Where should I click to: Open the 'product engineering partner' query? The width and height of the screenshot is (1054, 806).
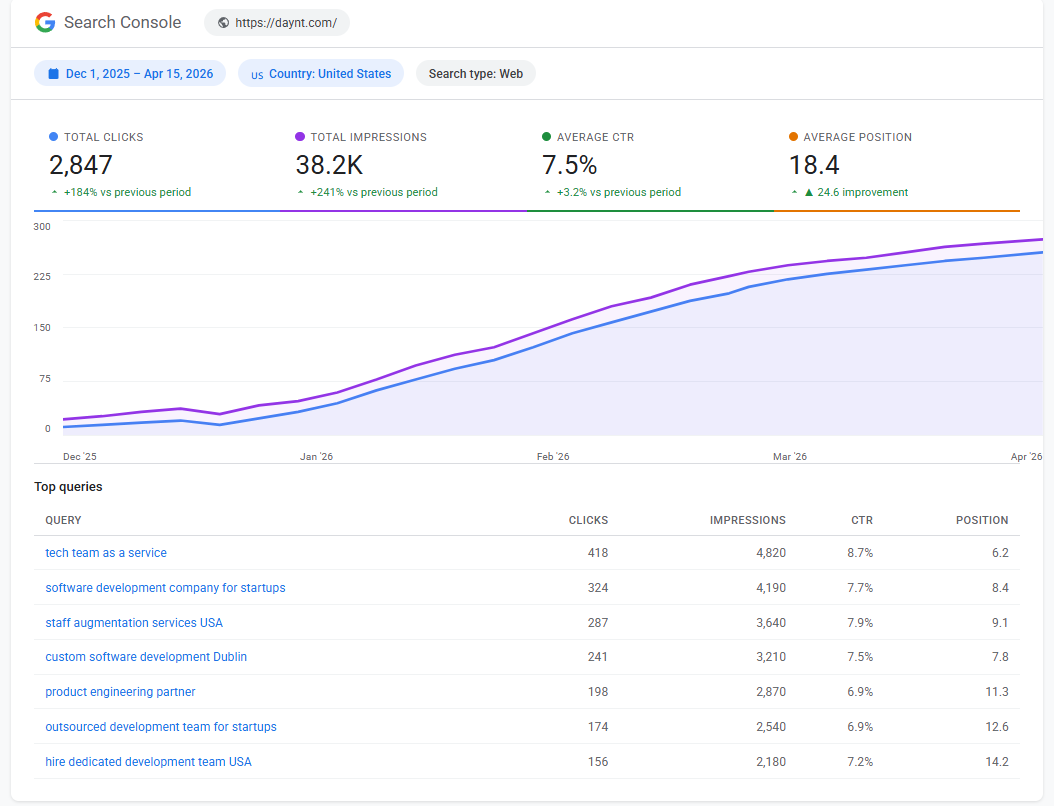[x=120, y=692]
